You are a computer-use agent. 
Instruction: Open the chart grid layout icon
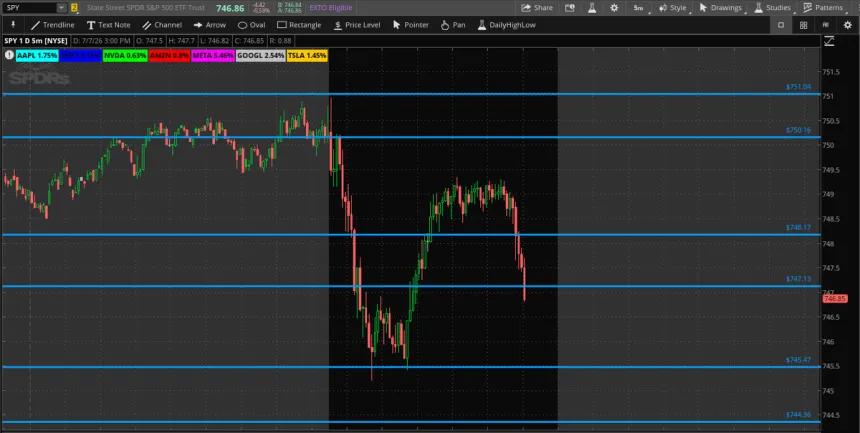click(803, 25)
